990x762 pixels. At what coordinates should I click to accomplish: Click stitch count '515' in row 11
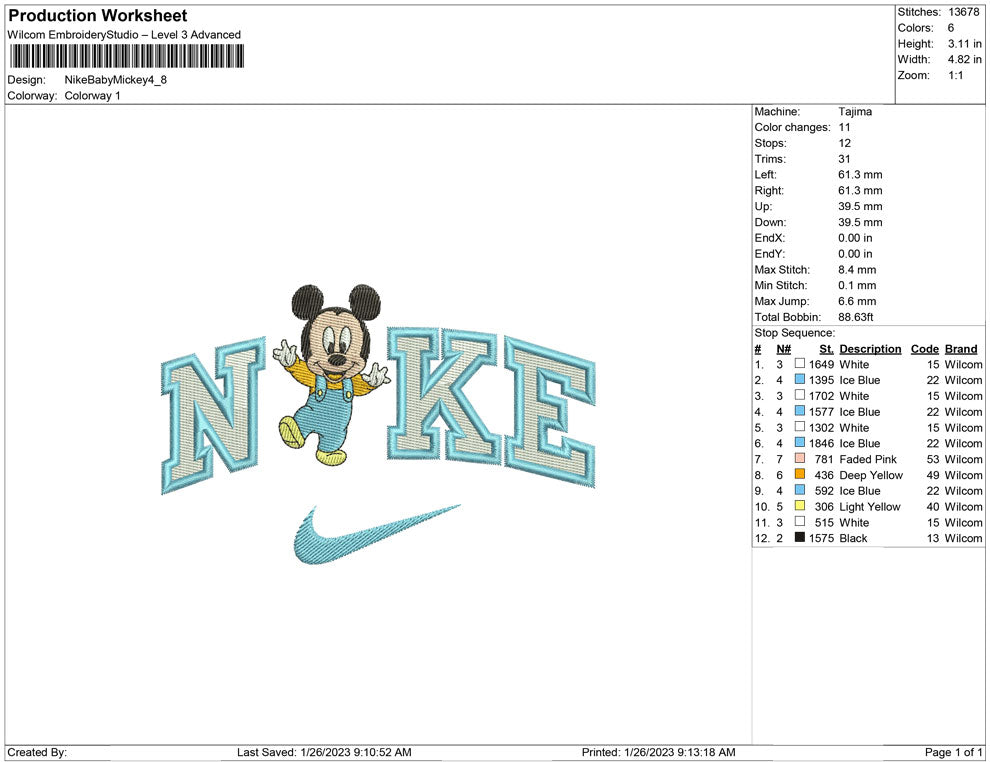(824, 521)
